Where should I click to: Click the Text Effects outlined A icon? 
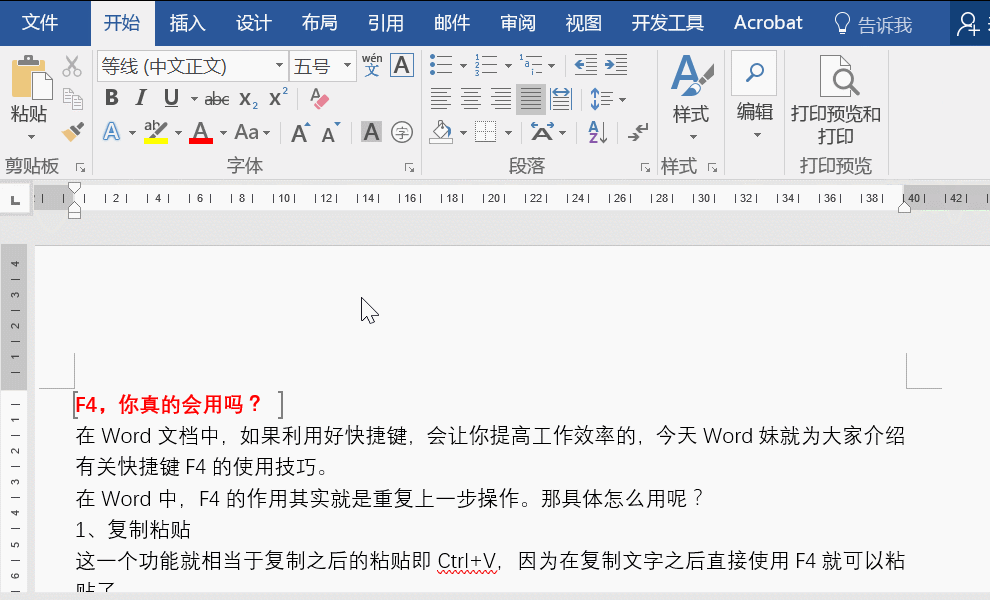click(112, 132)
